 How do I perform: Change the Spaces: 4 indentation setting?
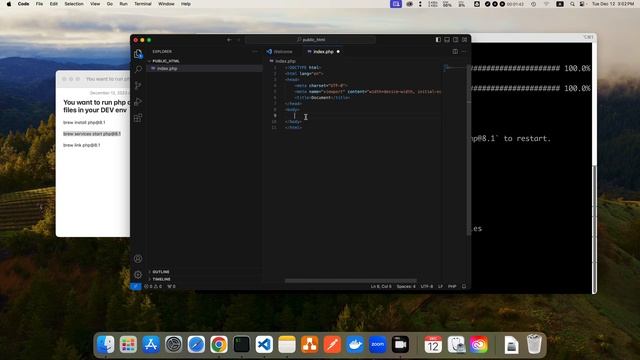(406, 287)
